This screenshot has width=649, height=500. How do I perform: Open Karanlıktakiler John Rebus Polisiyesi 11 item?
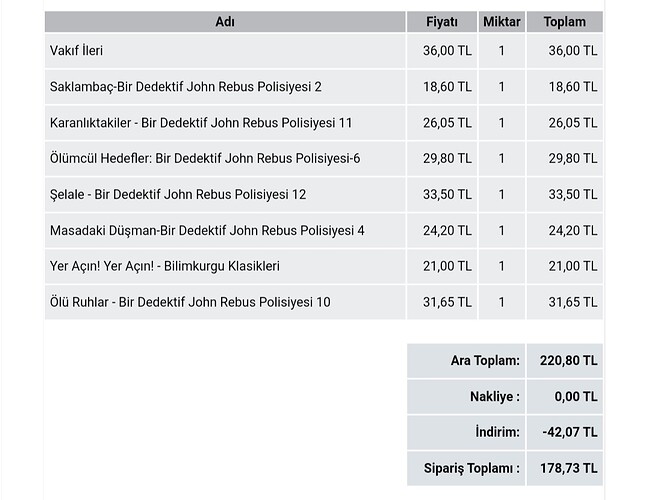pyautogui.click(x=201, y=123)
